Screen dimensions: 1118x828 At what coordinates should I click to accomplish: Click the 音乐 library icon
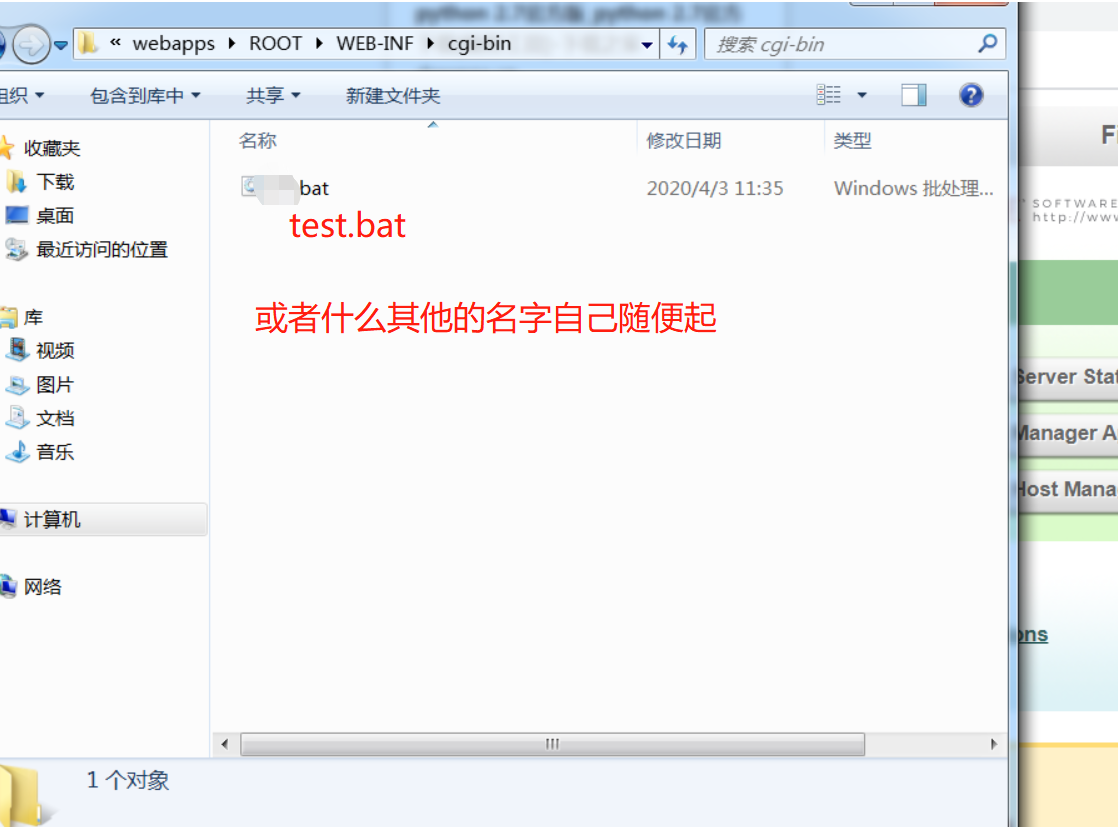pos(17,451)
